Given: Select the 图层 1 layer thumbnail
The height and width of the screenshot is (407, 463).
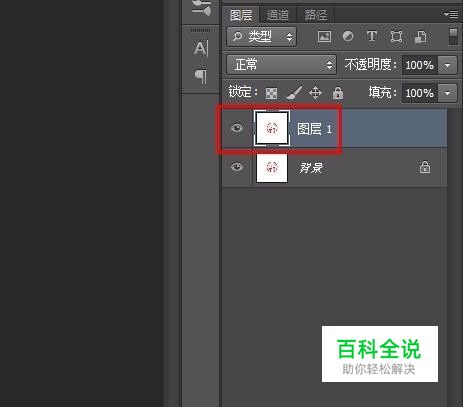Looking at the screenshot, I should [x=272, y=128].
